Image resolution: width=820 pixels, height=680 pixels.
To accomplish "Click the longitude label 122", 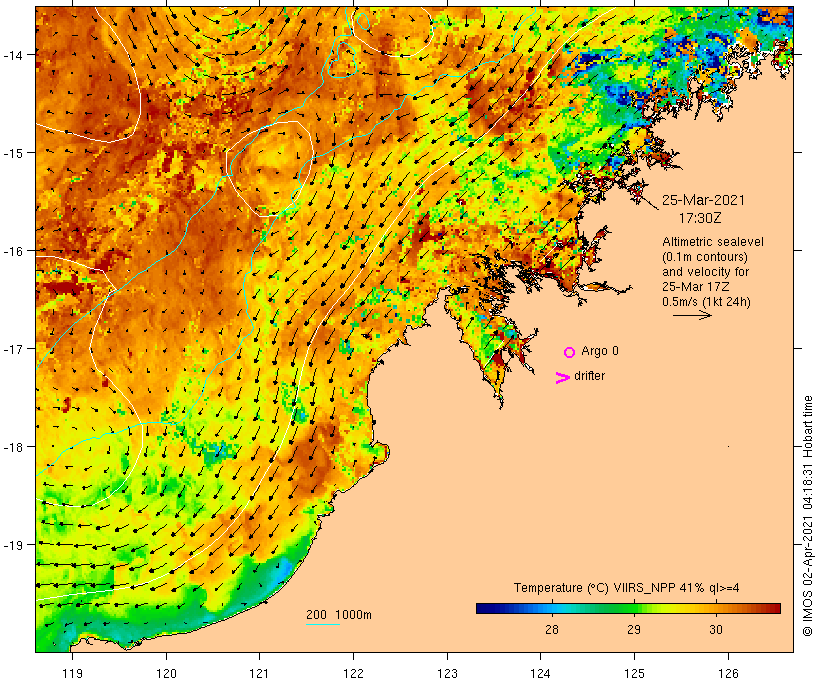I will (354, 673).
